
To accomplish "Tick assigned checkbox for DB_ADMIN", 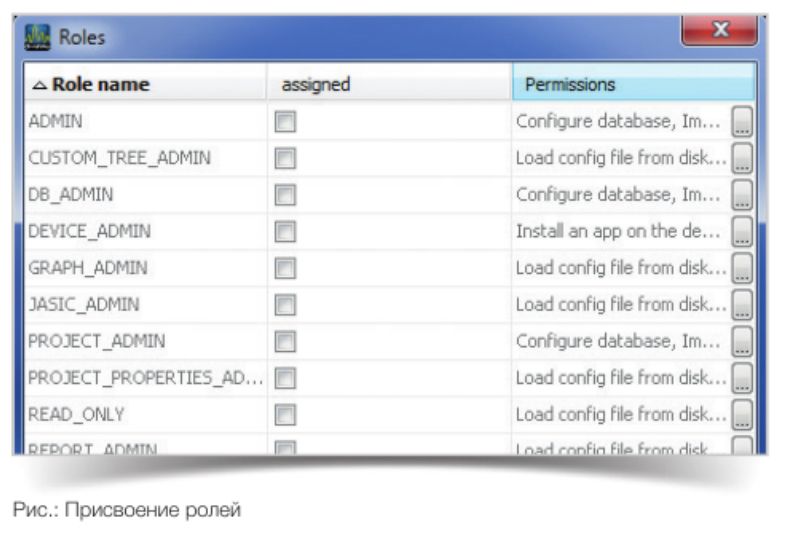I will 286,195.
